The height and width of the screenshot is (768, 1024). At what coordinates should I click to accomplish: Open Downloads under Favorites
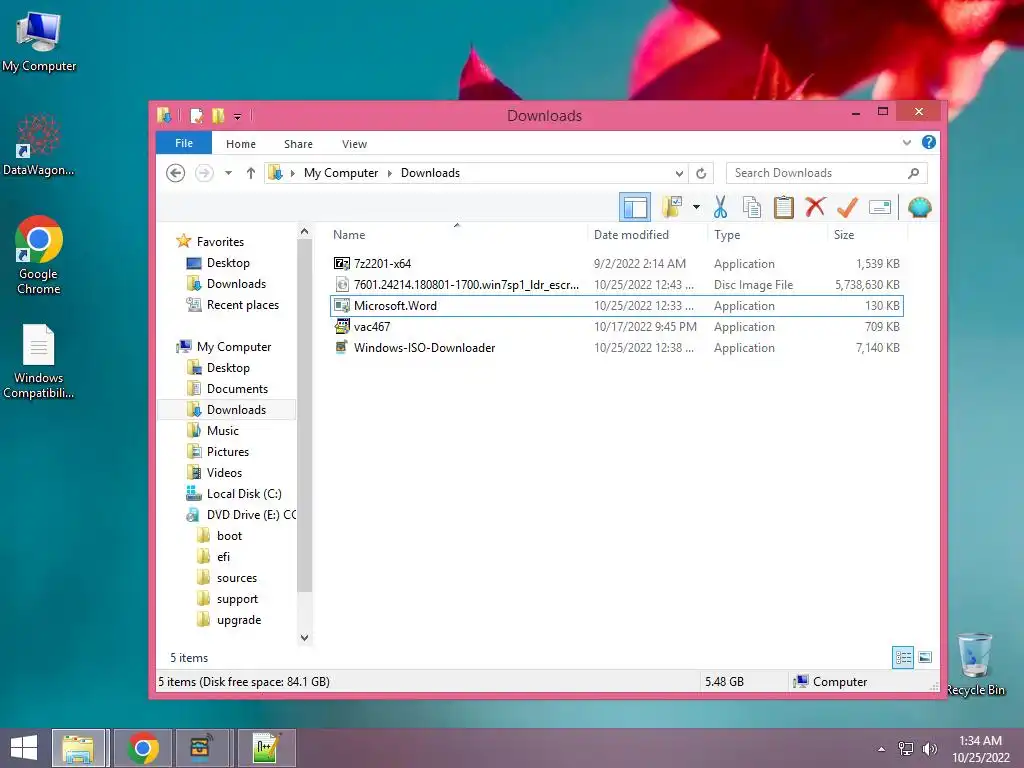(x=236, y=284)
